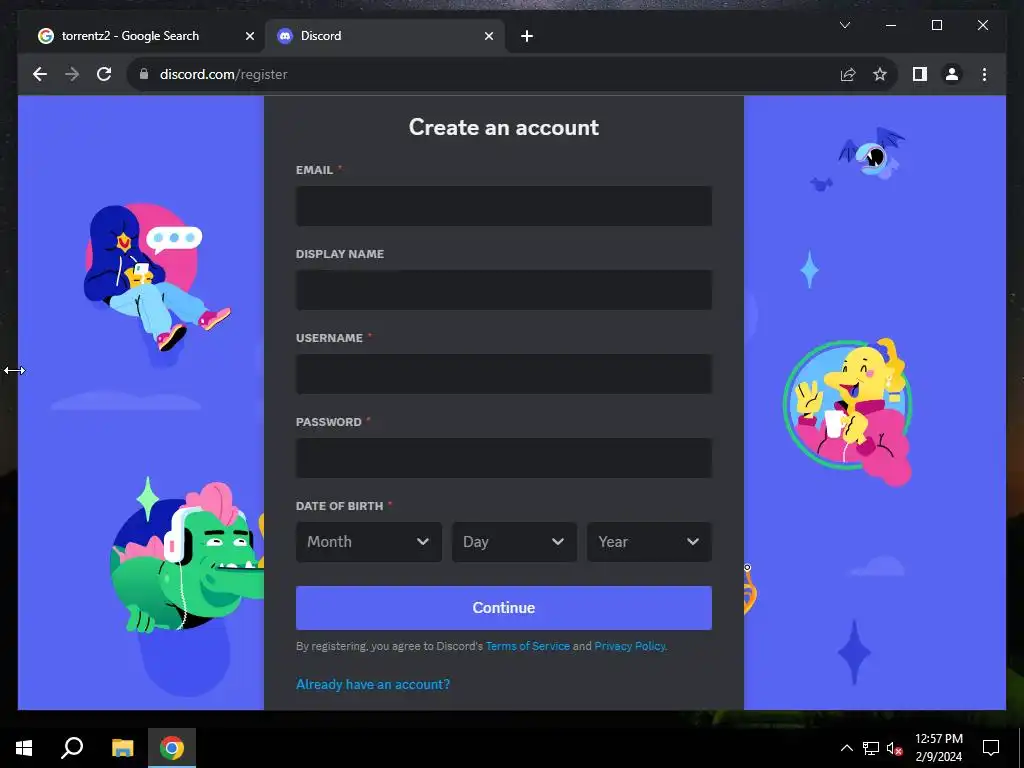Click the Create an account heading
Image resolution: width=1024 pixels, height=768 pixels.
[x=504, y=127]
